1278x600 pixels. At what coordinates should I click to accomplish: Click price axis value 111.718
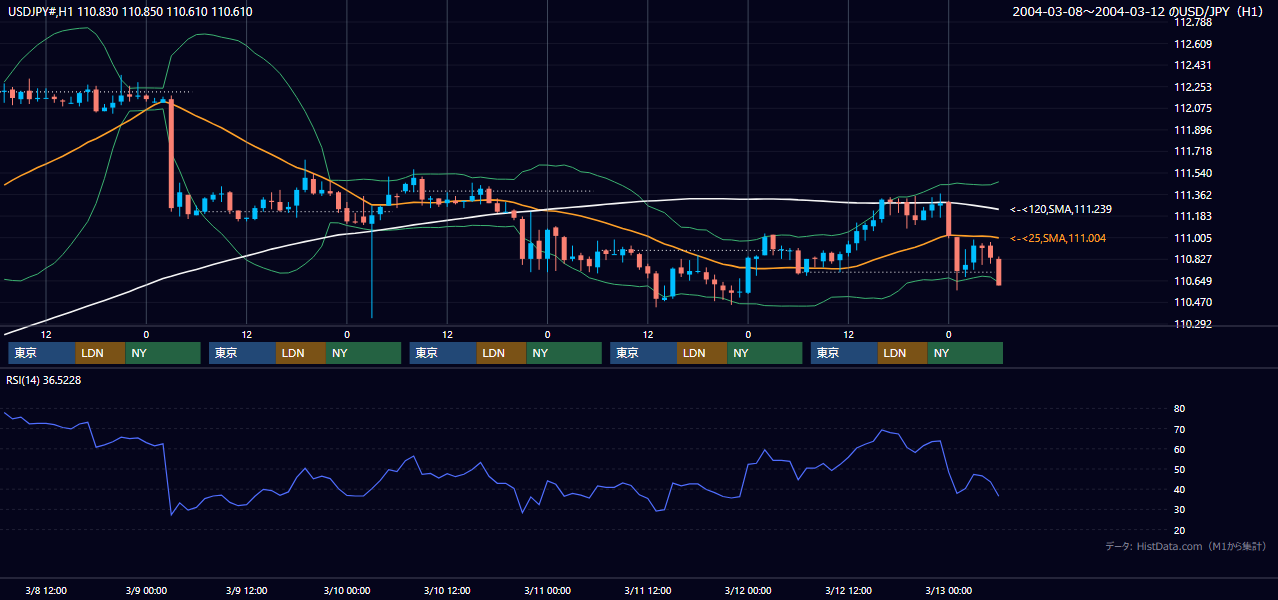point(1193,151)
